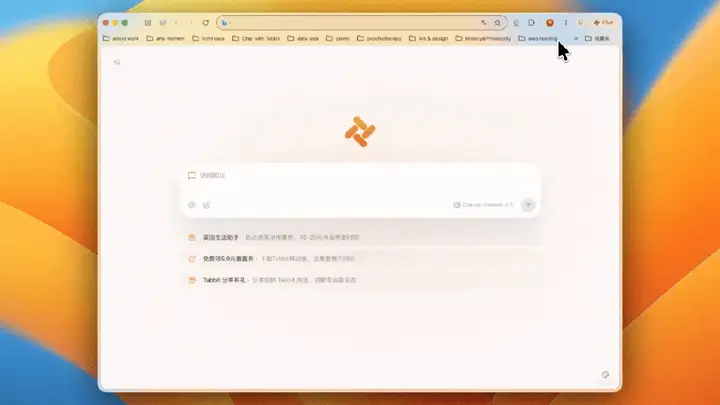The image size is (720, 405).
Task: Open the first suggestion about 美团生活助手
Action: 363,237
